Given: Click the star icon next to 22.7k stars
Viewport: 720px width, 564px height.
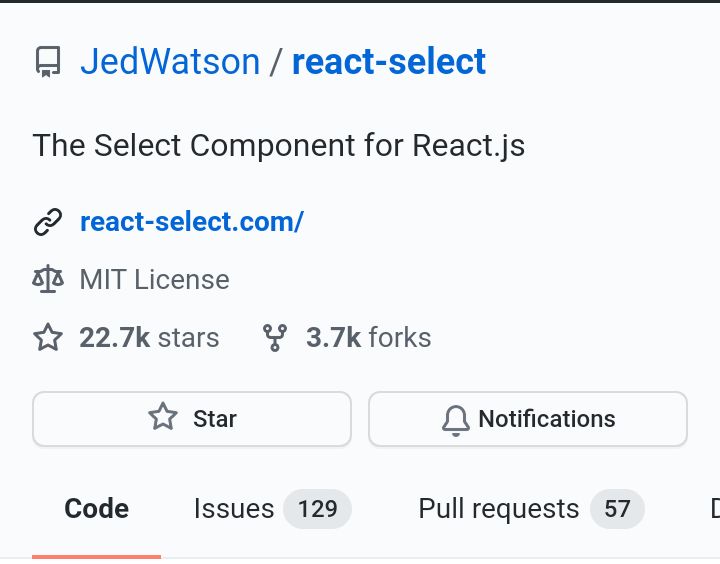Looking at the screenshot, I should tap(48, 338).
